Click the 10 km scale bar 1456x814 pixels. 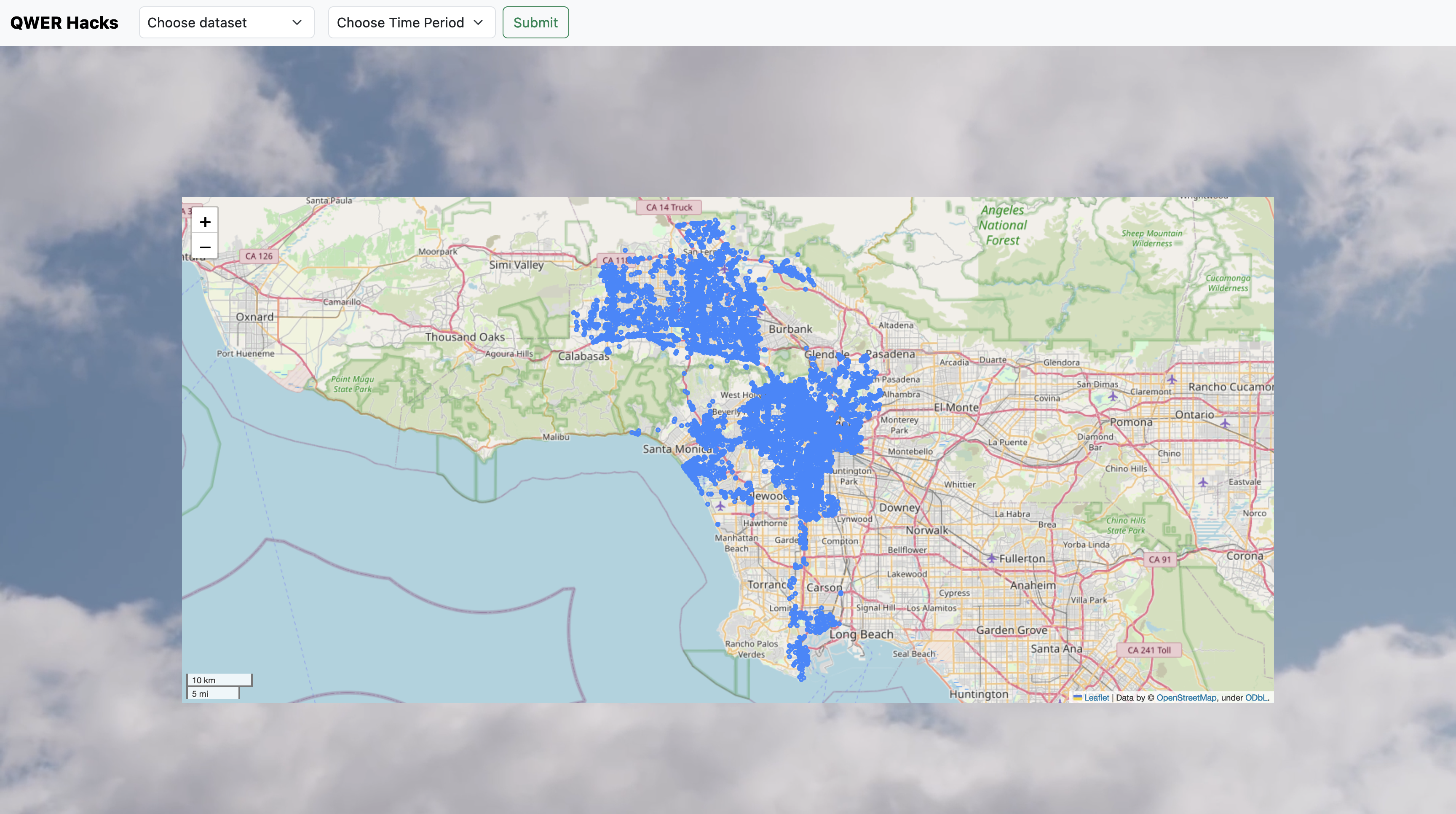pos(219,680)
